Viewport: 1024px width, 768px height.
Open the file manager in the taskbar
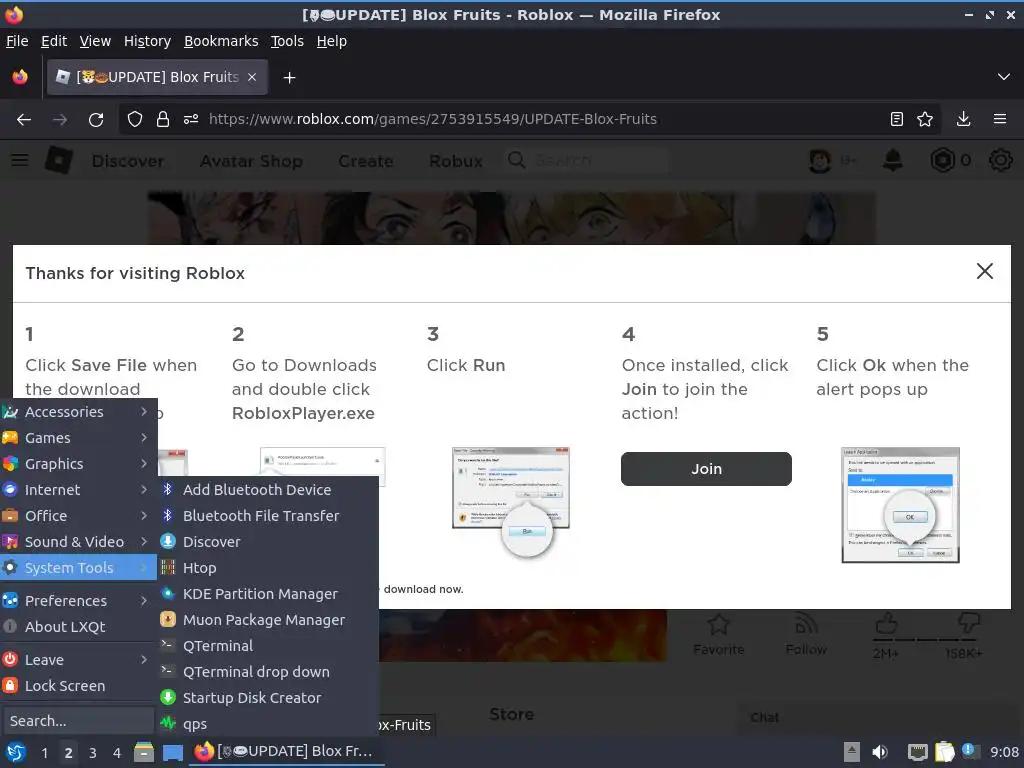pyautogui.click(x=144, y=752)
